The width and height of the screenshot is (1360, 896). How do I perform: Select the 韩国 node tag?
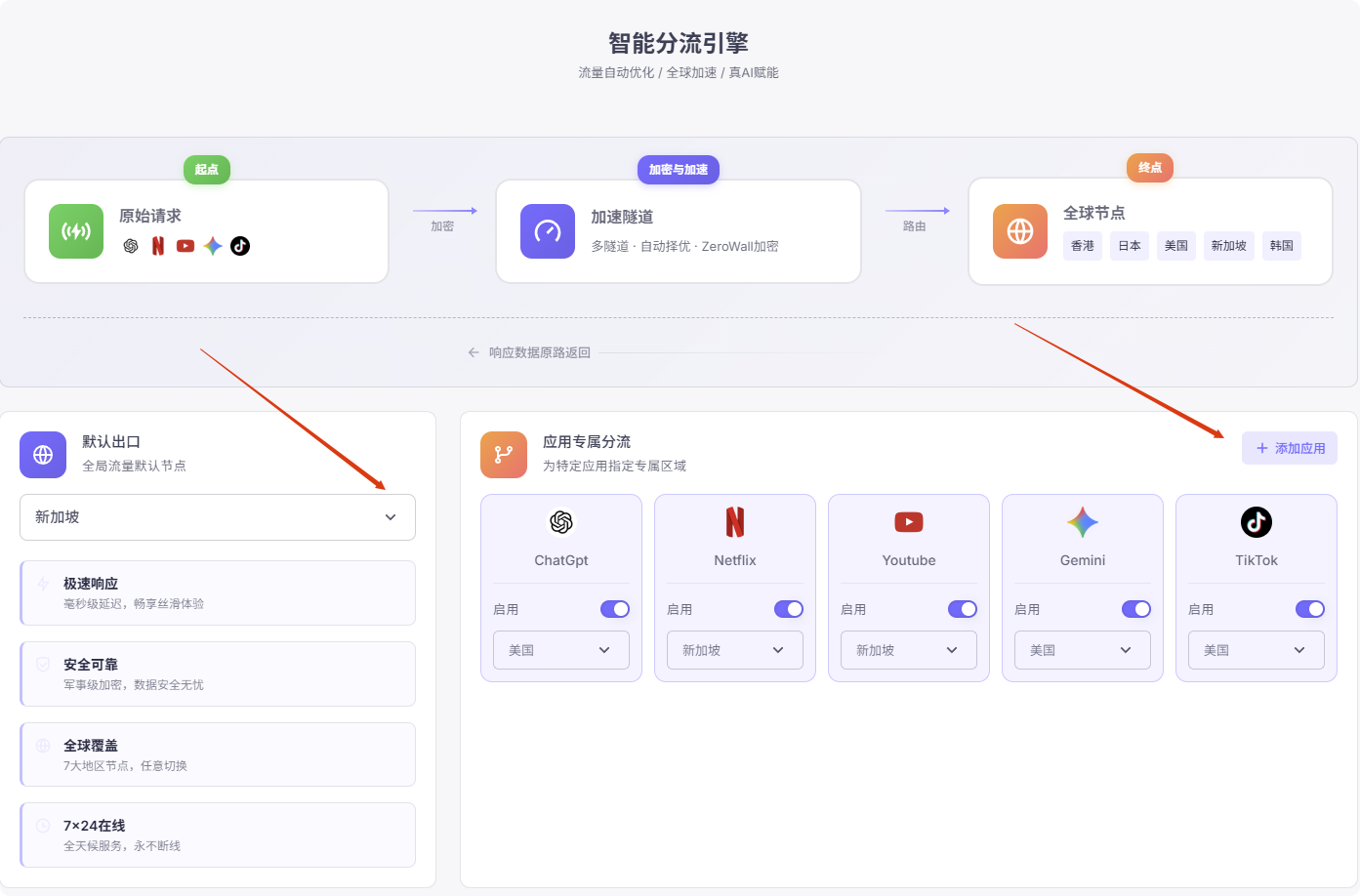(1282, 246)
